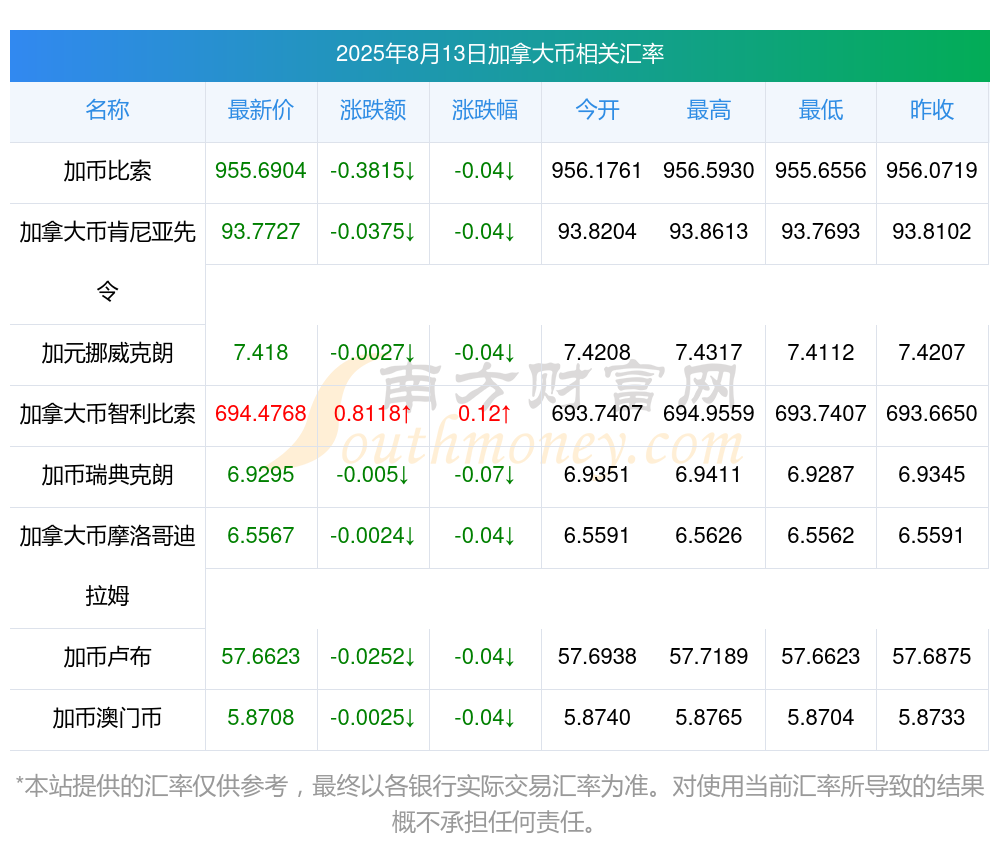
Task: Click lowest price 7.4112
Action: 821,353
